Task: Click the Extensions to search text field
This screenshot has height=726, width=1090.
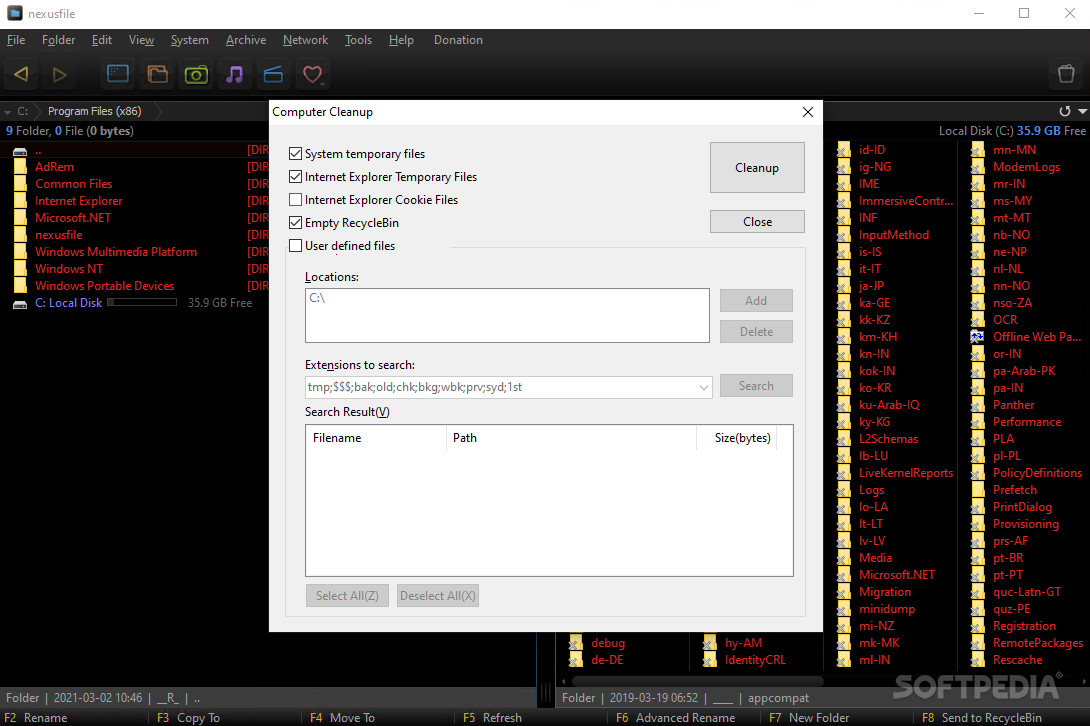Action: (x=501, y=387)
